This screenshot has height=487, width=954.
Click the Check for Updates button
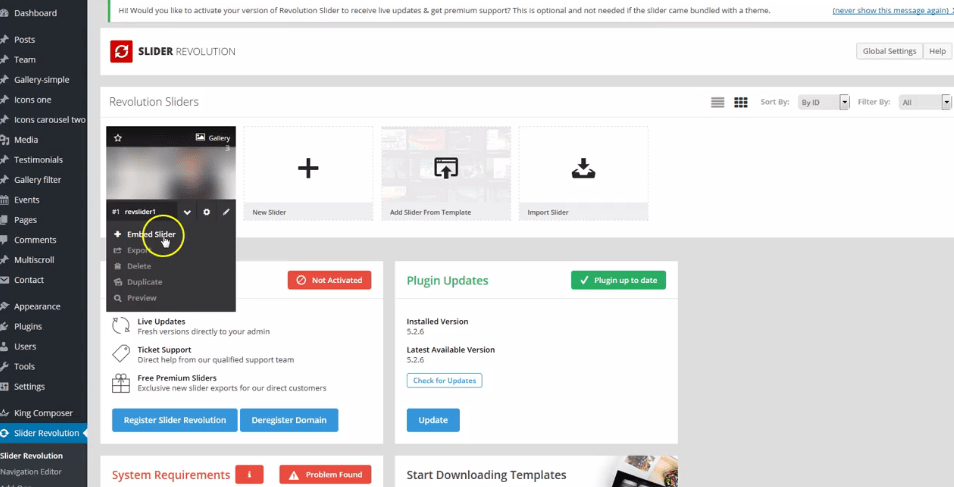click(444, 381)
